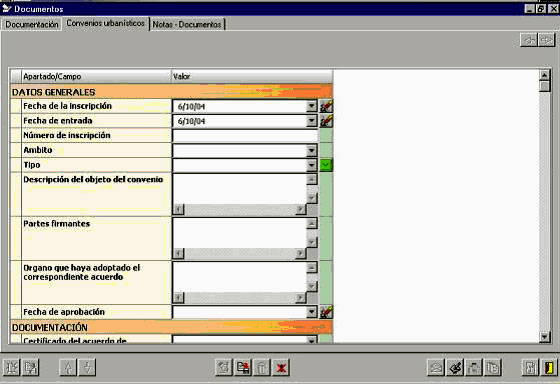Click the yellow exit door icon
Viewport: 560px width, 384px height.
point(549,367)
